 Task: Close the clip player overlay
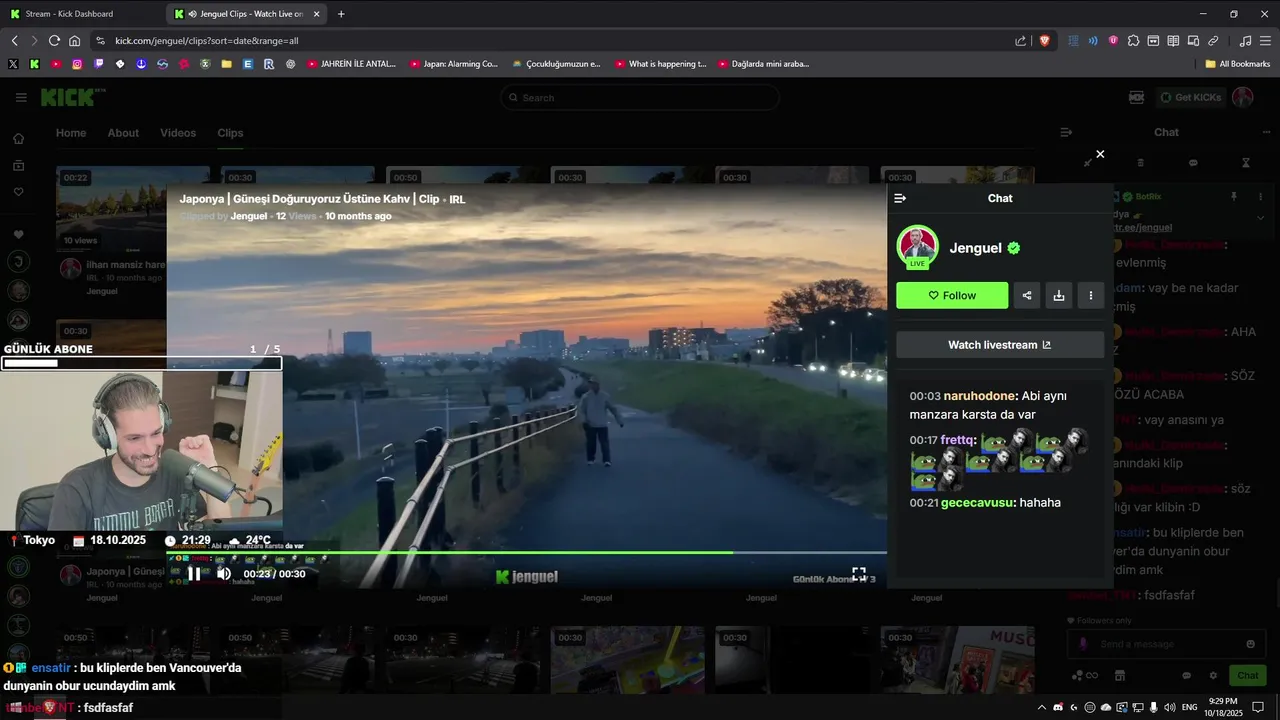pos(1100,154)
